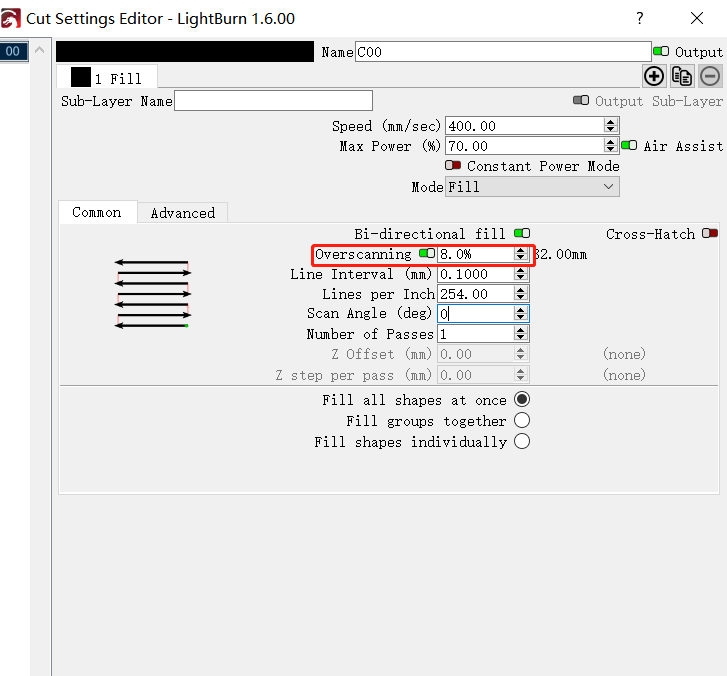Select Fill groups together option
This screenshot has width=727, height=676.
522,420
